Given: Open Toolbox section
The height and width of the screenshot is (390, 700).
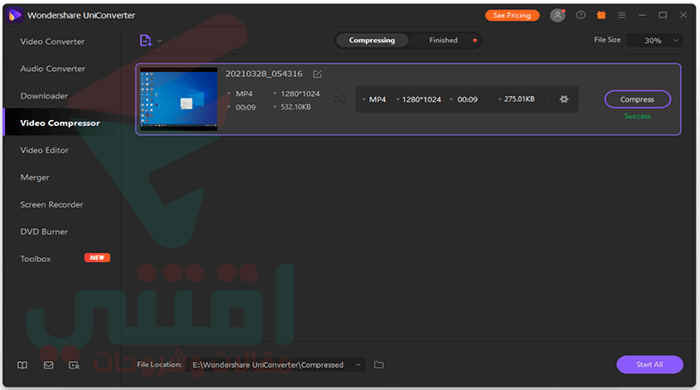Looking at the screenshot, I should [x=35, y=259].
